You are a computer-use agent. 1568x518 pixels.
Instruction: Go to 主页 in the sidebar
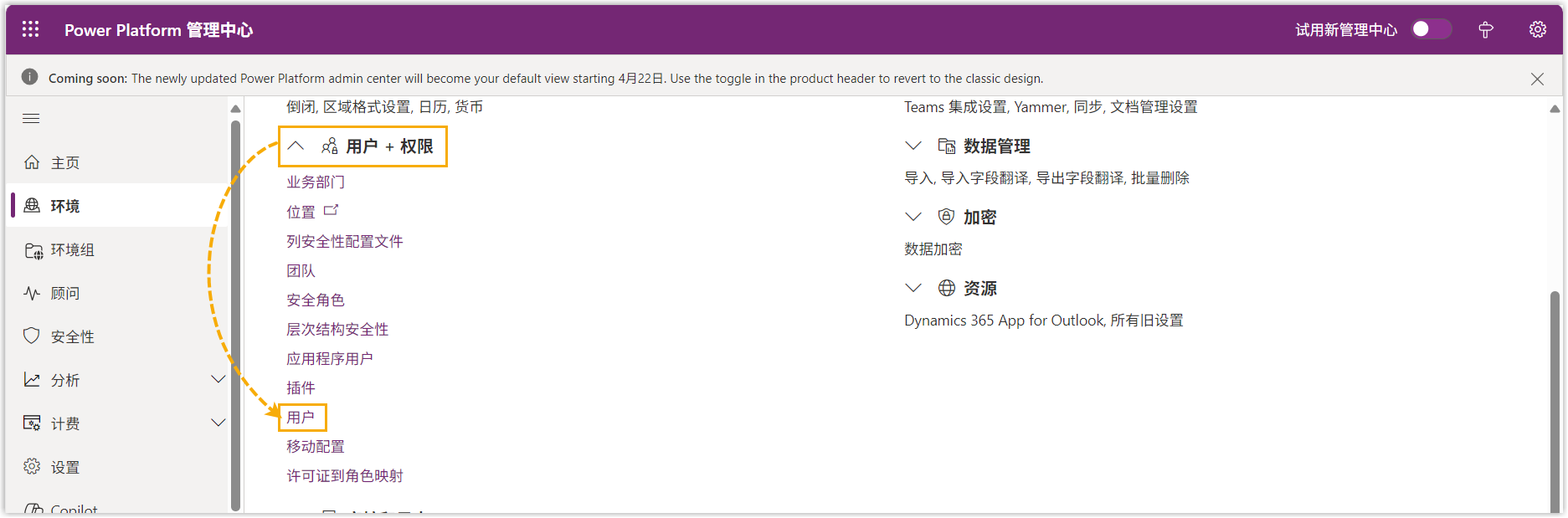pyautogui.click(x=65, y=162)
